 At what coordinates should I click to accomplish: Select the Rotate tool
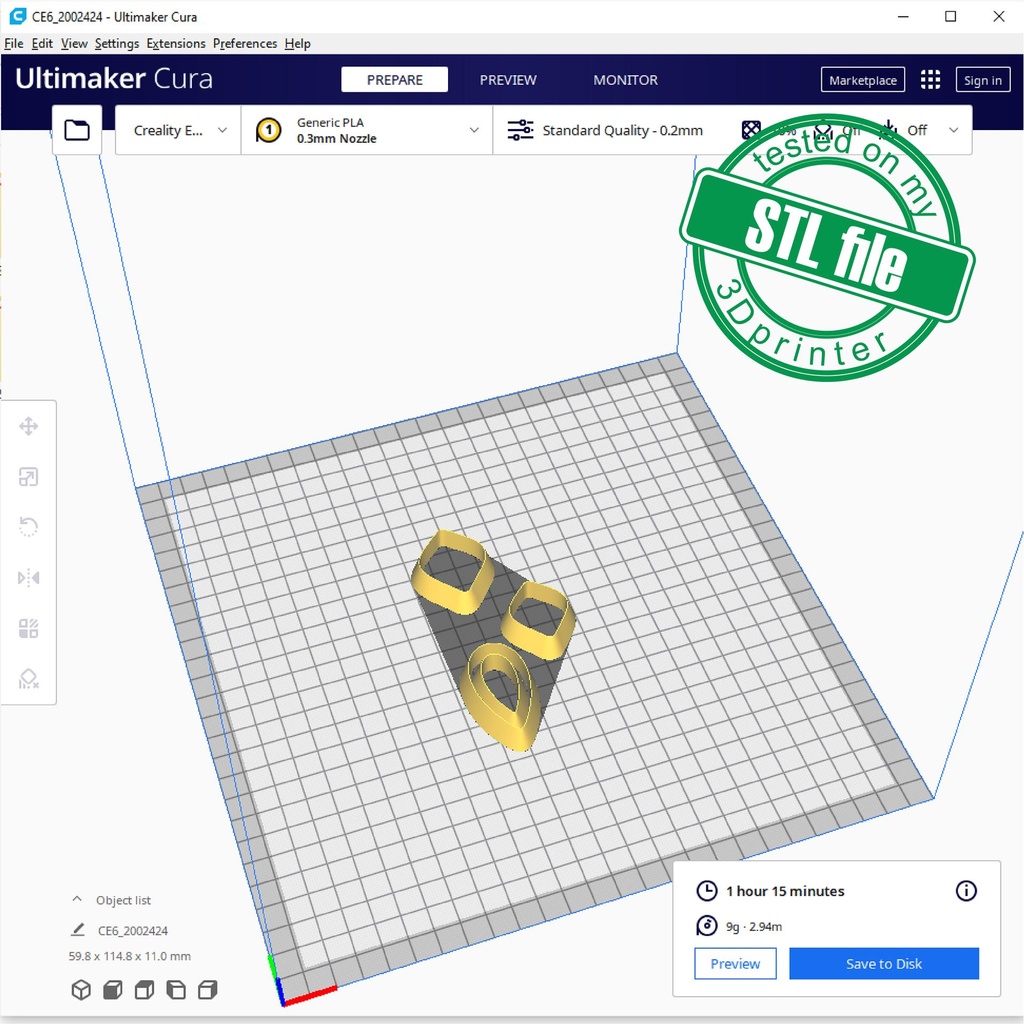(x=29, y=527)
